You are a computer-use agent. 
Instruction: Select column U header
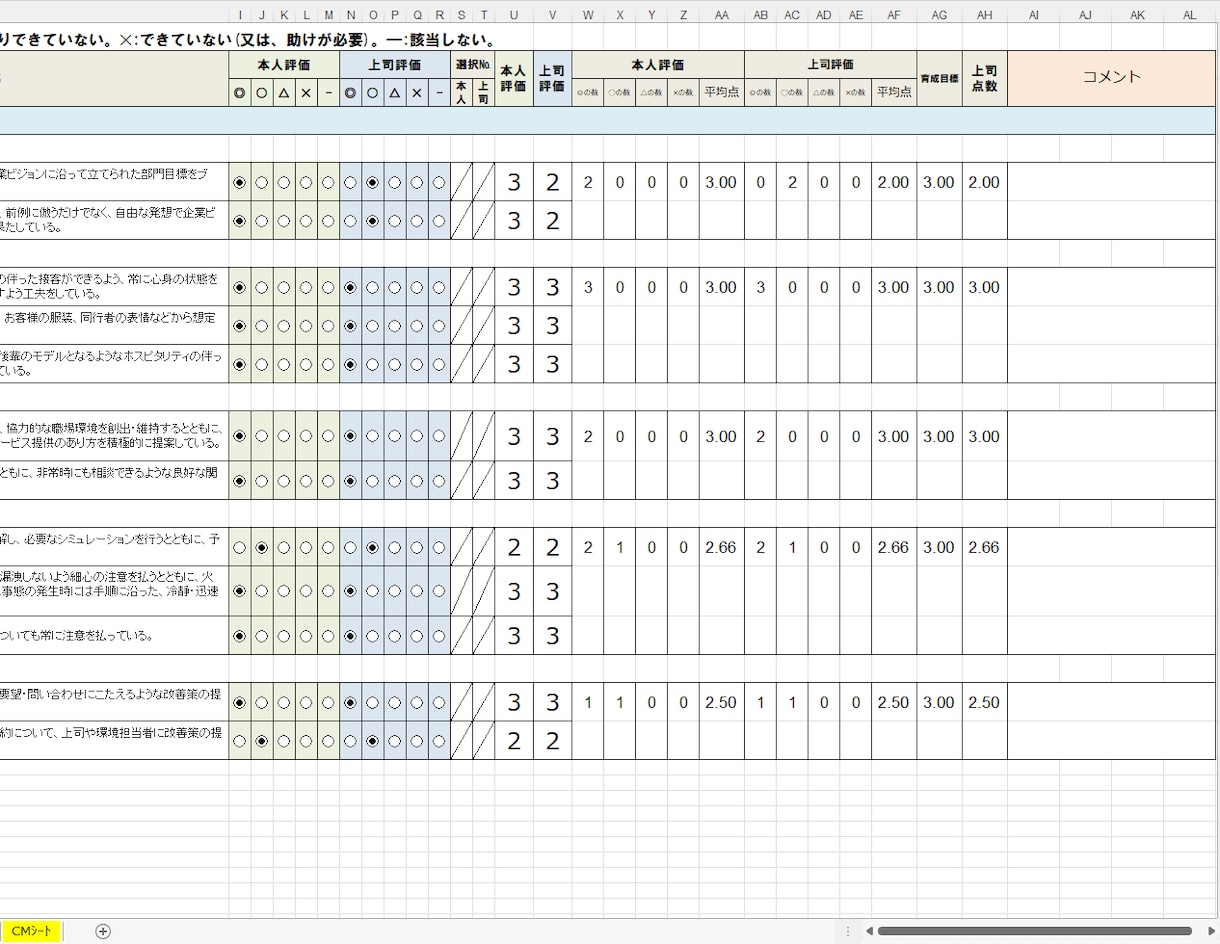click(514, 15)
